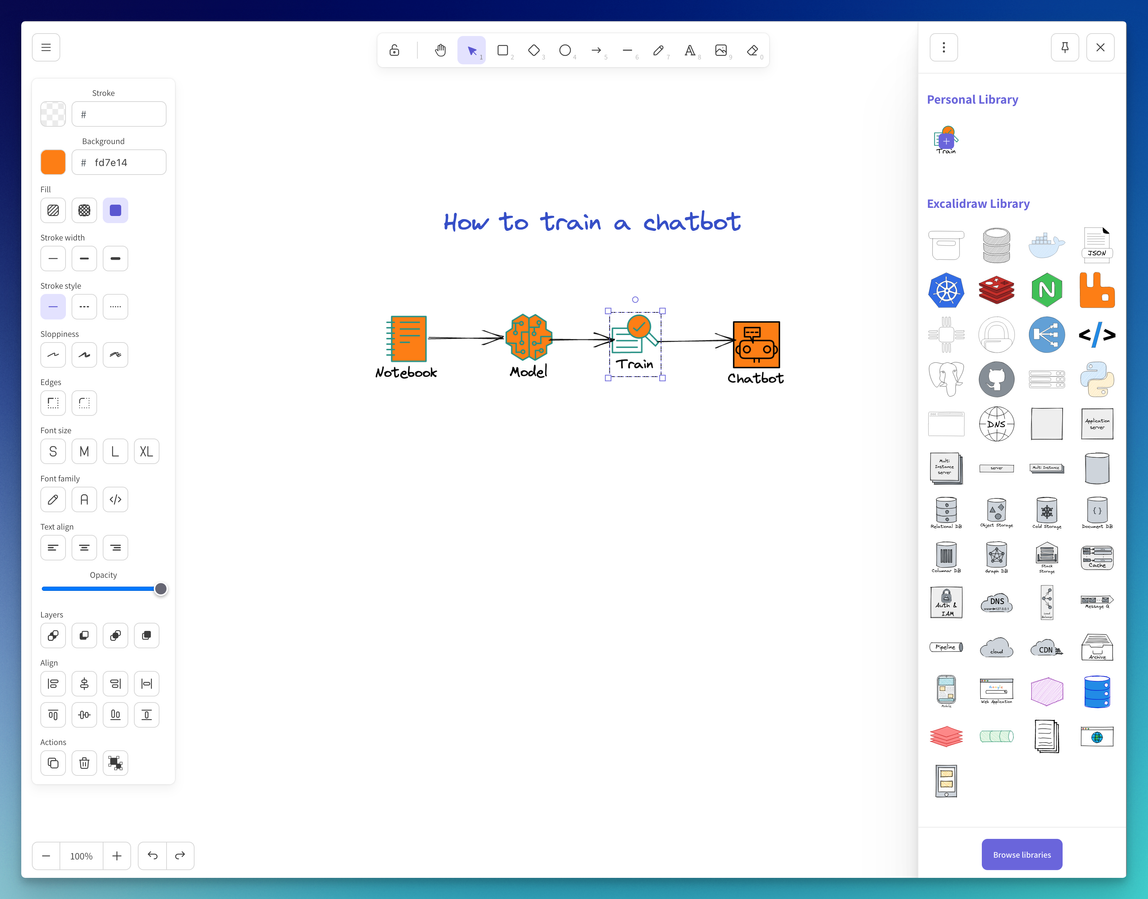Select the Selection arrow tool
This screenshot has width=1148, height=899.
pyautogui.click(x=472, y=51)
